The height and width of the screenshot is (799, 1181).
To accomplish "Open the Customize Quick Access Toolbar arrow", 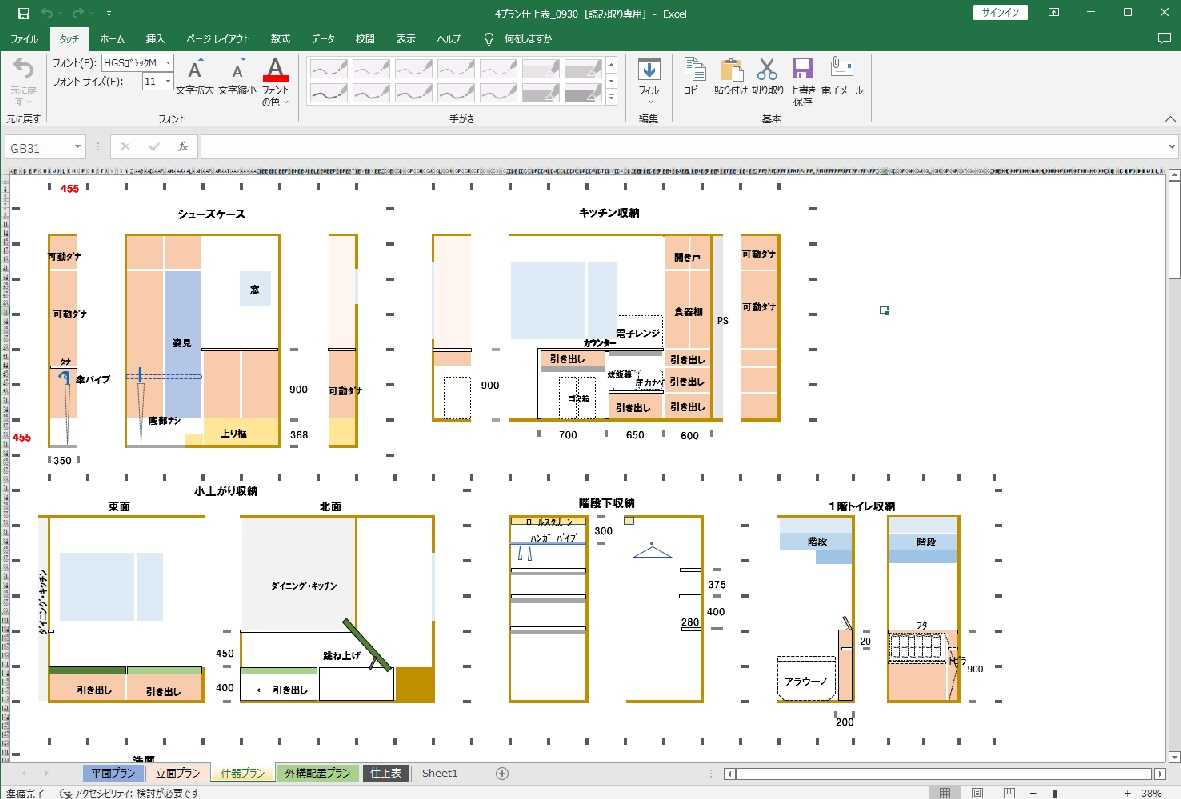I will 108,13.
